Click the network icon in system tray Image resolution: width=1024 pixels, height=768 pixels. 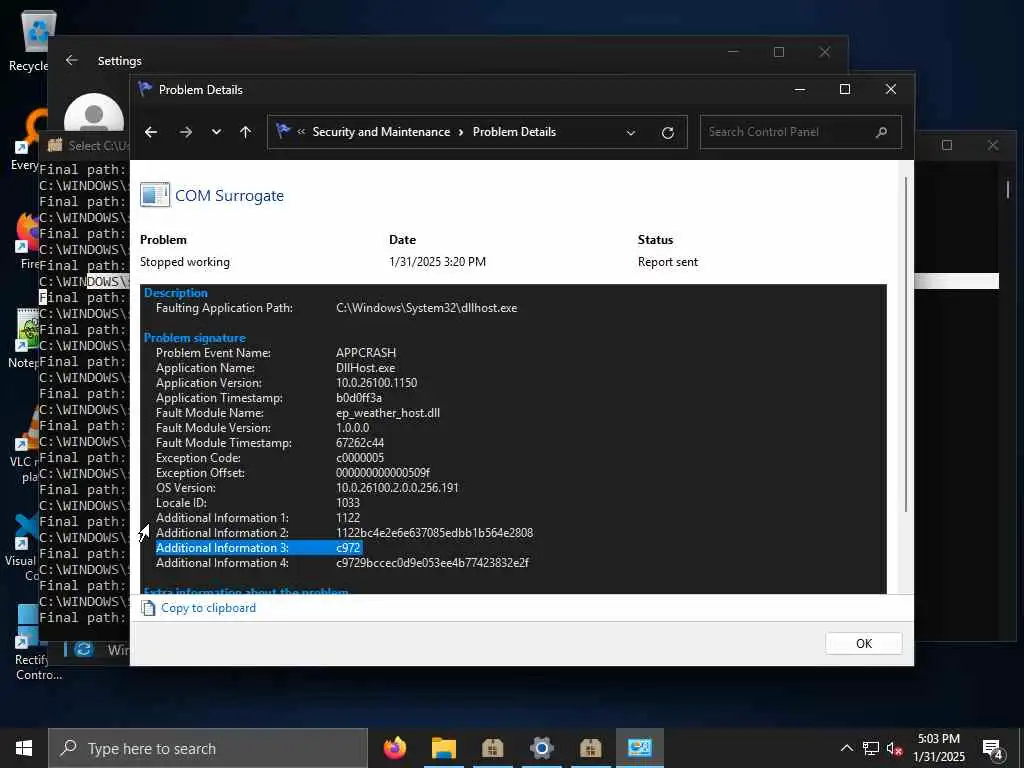(x=871, y=748)
